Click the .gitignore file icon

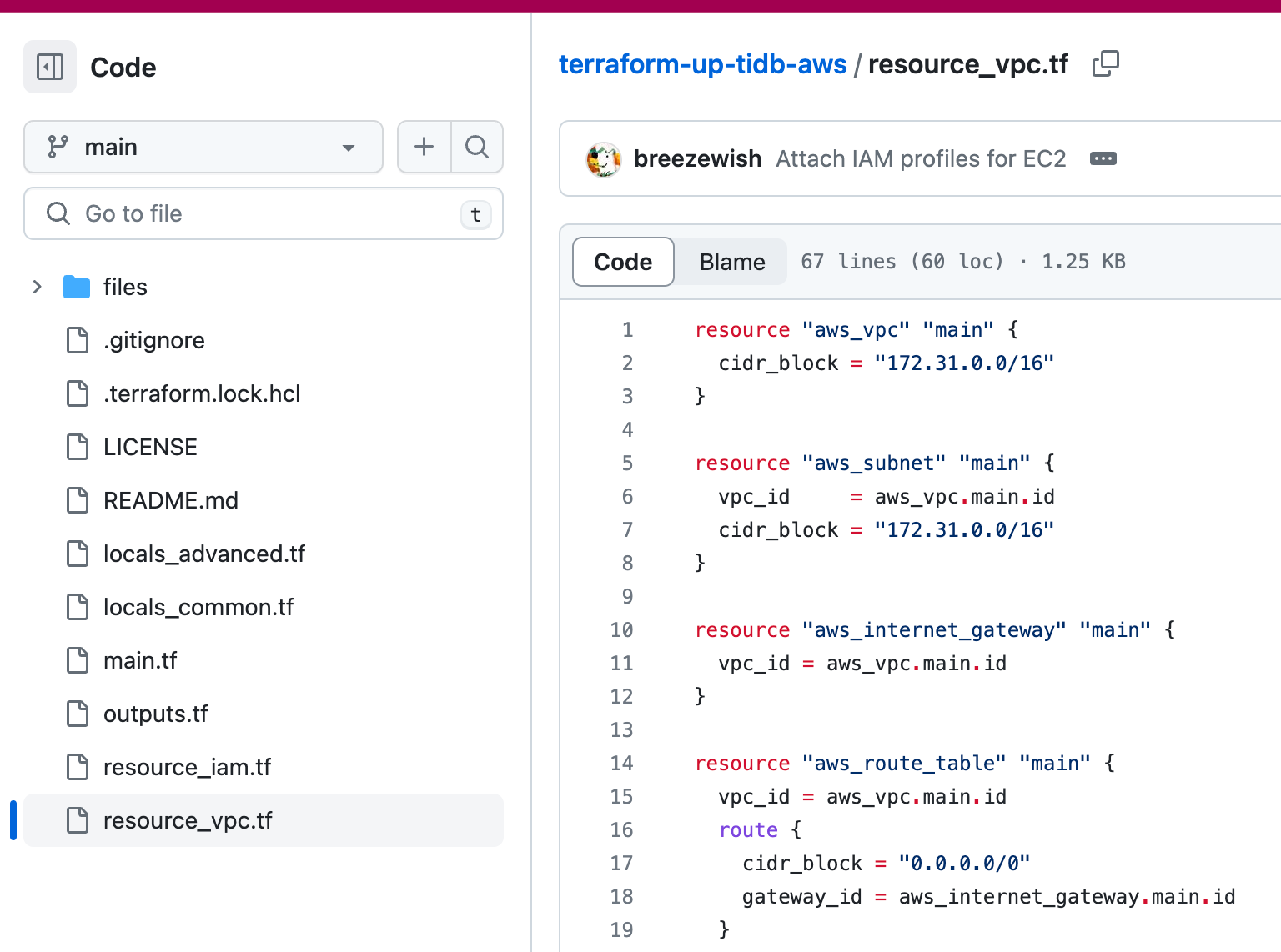[78, 340]
